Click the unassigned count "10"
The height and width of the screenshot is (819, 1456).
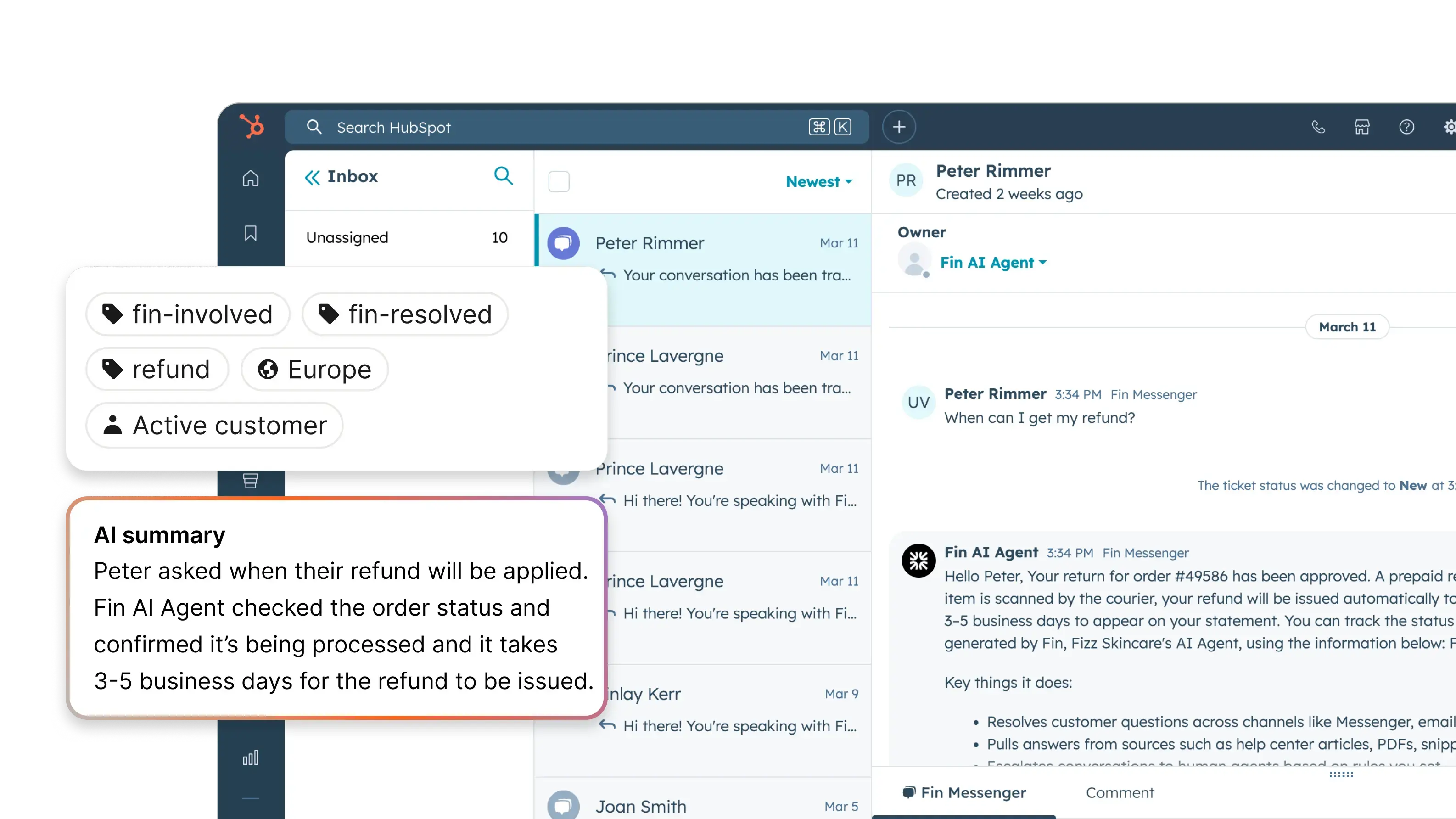tap(500, 237)
